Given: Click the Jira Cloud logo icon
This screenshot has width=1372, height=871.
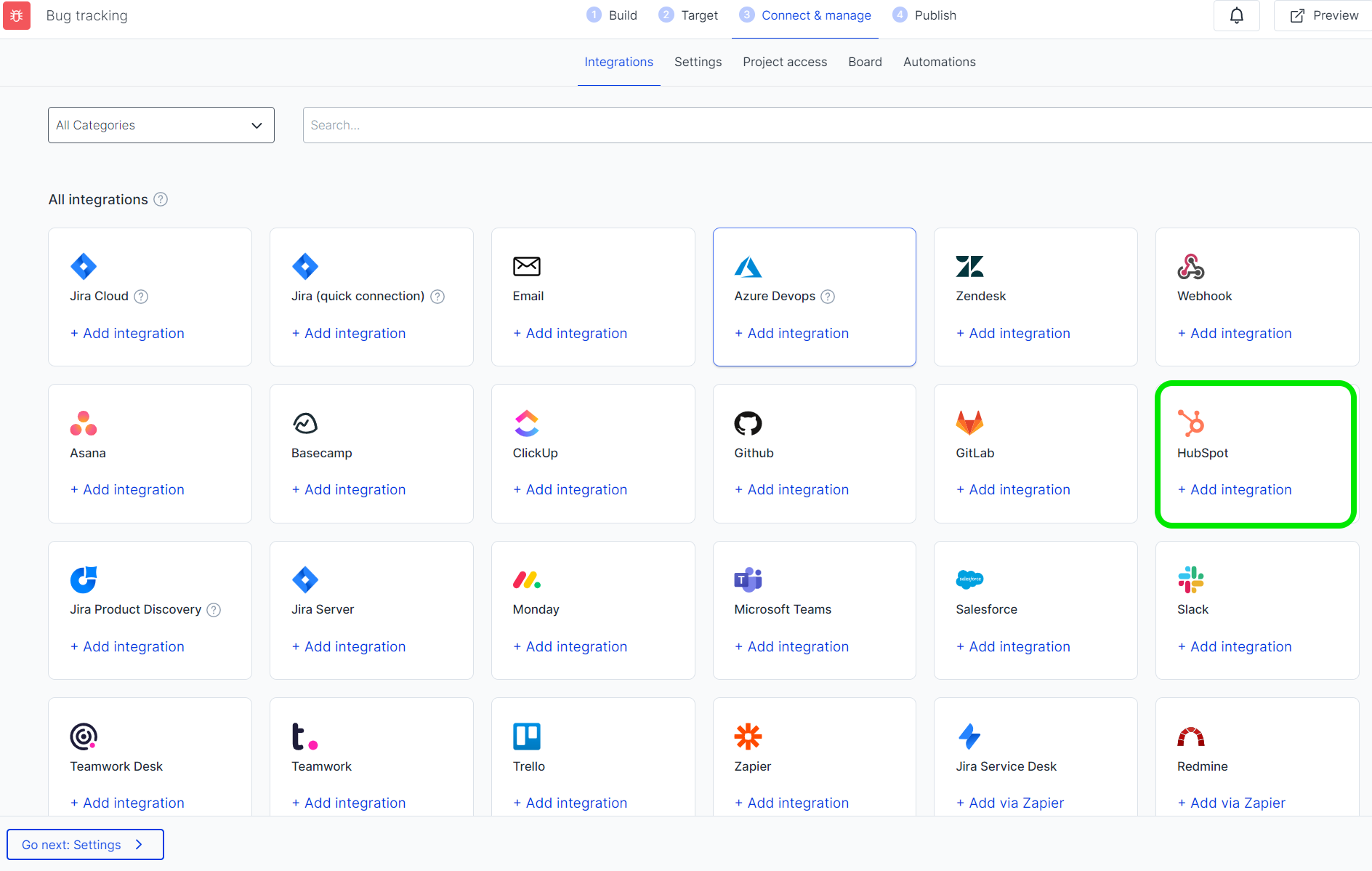Looking at the screenshot, I should click(84, 266).
